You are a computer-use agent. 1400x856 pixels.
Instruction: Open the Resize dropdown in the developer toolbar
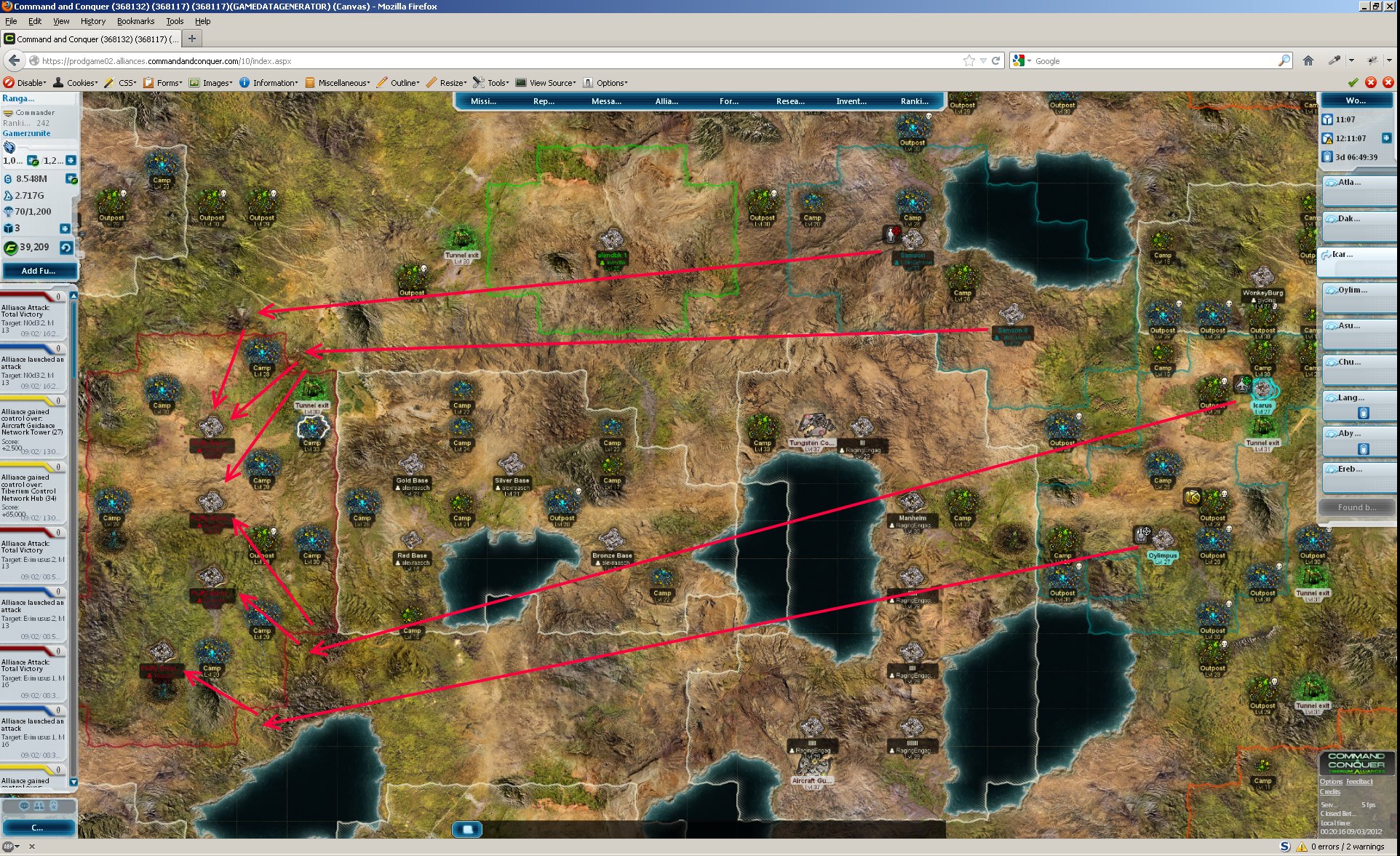[446, 82]
